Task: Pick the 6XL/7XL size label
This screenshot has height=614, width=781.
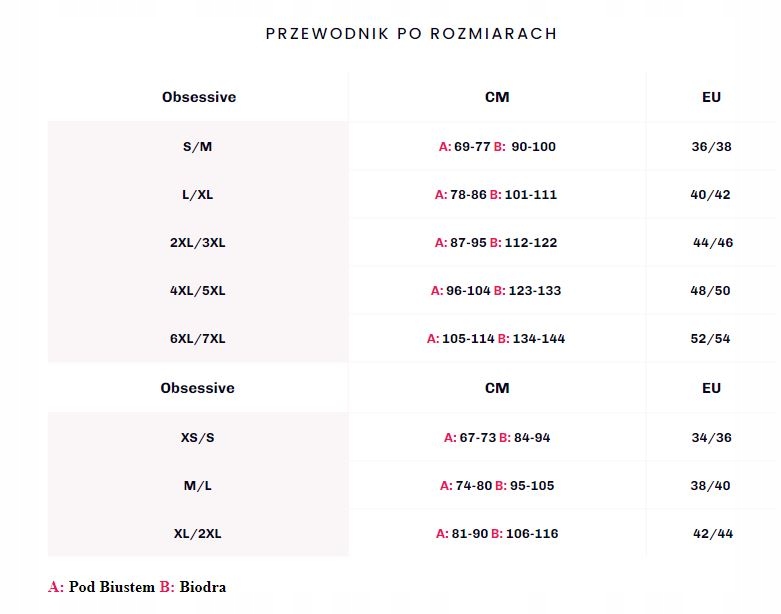Action: pos(198,338)
